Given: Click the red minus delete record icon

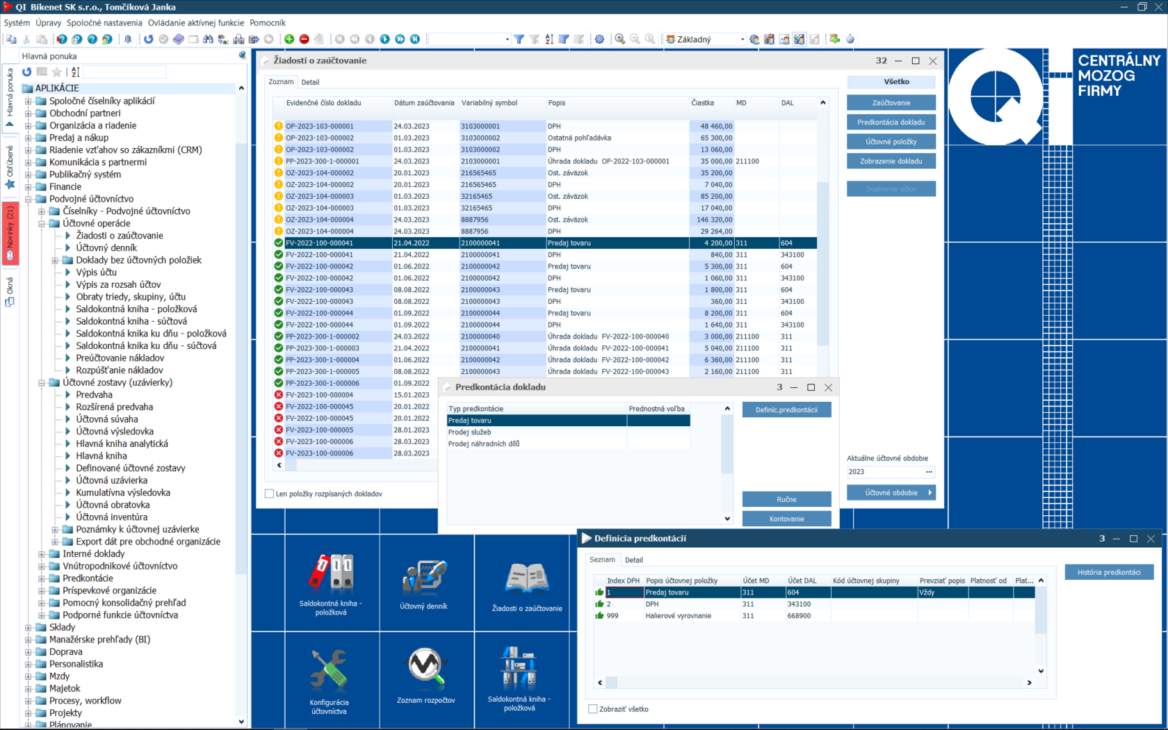Looking at the screenshot, I should click(304, 39).
